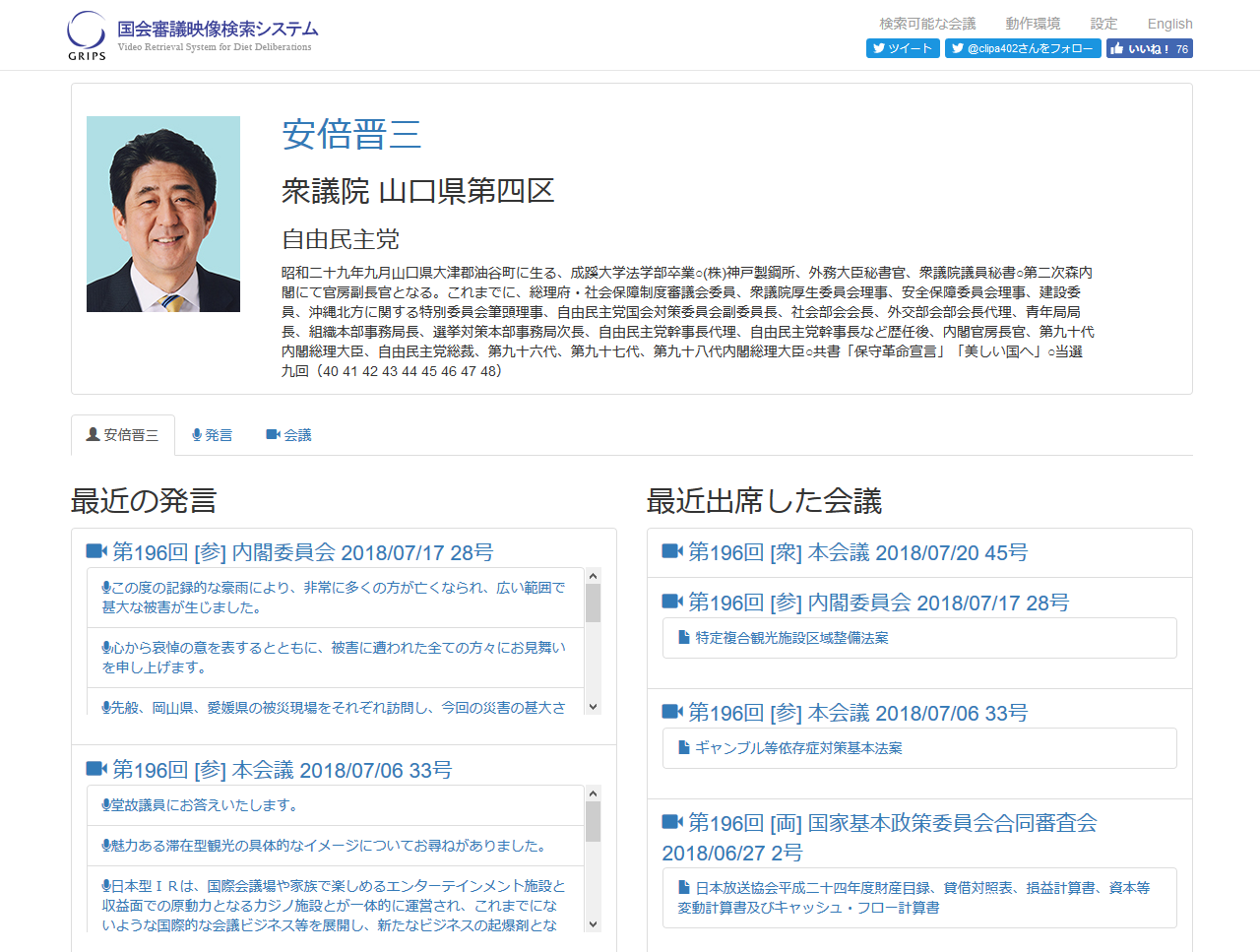Click video icon beside 内閣委員会 2018/07/17 under 最近の発言
The width and height of the screenshot is (1260, 952).
pos(96,551)
